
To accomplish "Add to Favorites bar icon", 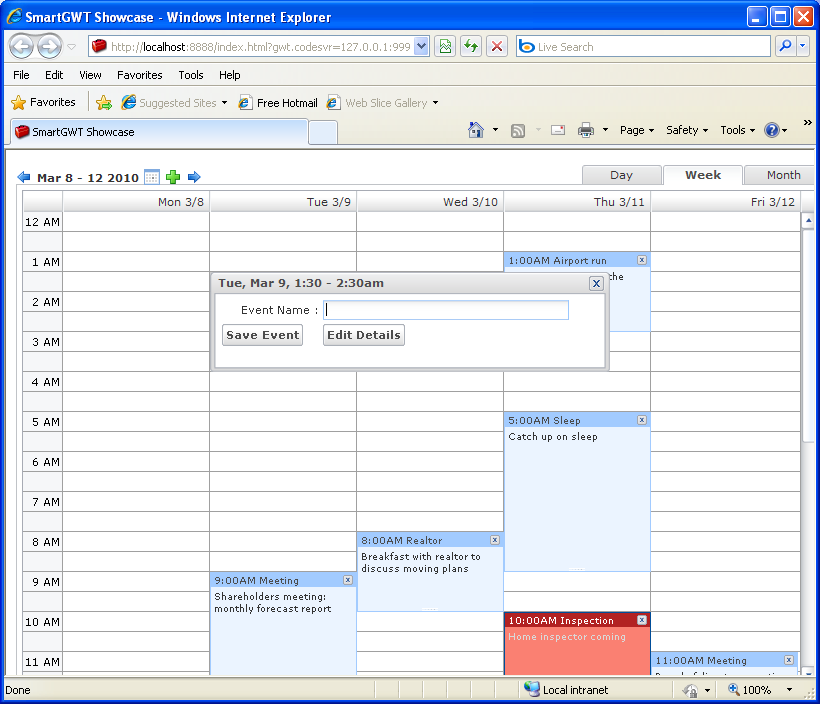I will (104, 103).
